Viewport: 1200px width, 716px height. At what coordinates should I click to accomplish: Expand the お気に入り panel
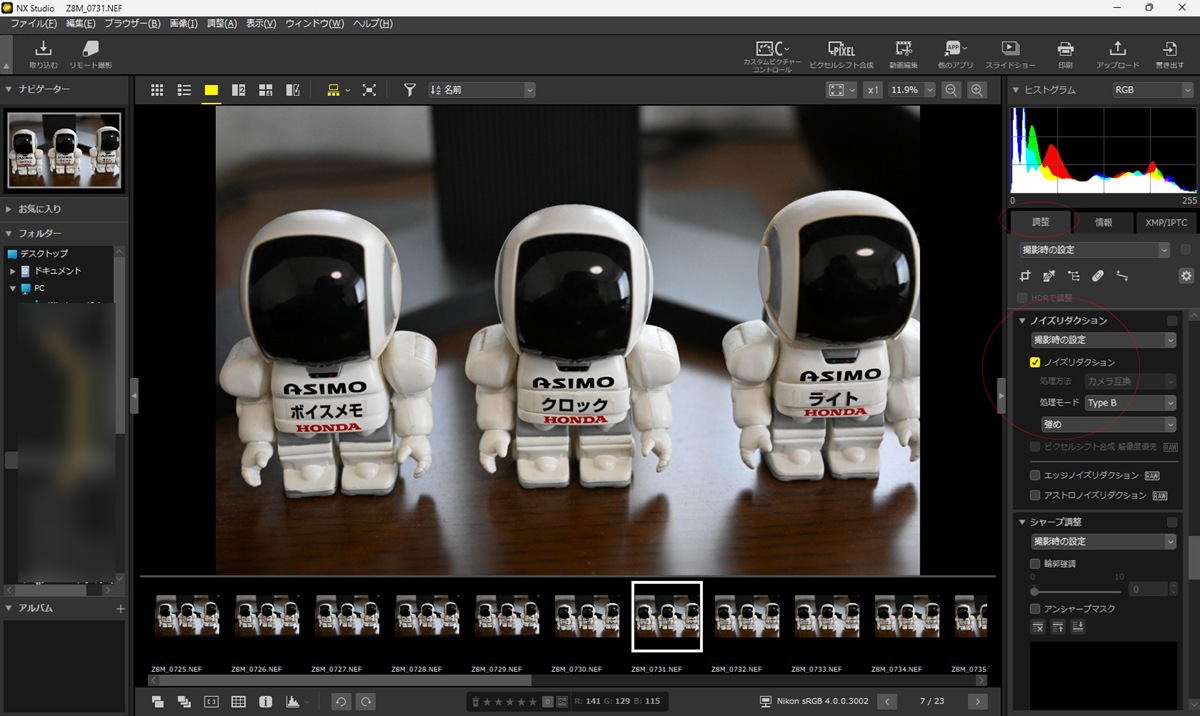(9, 209)
